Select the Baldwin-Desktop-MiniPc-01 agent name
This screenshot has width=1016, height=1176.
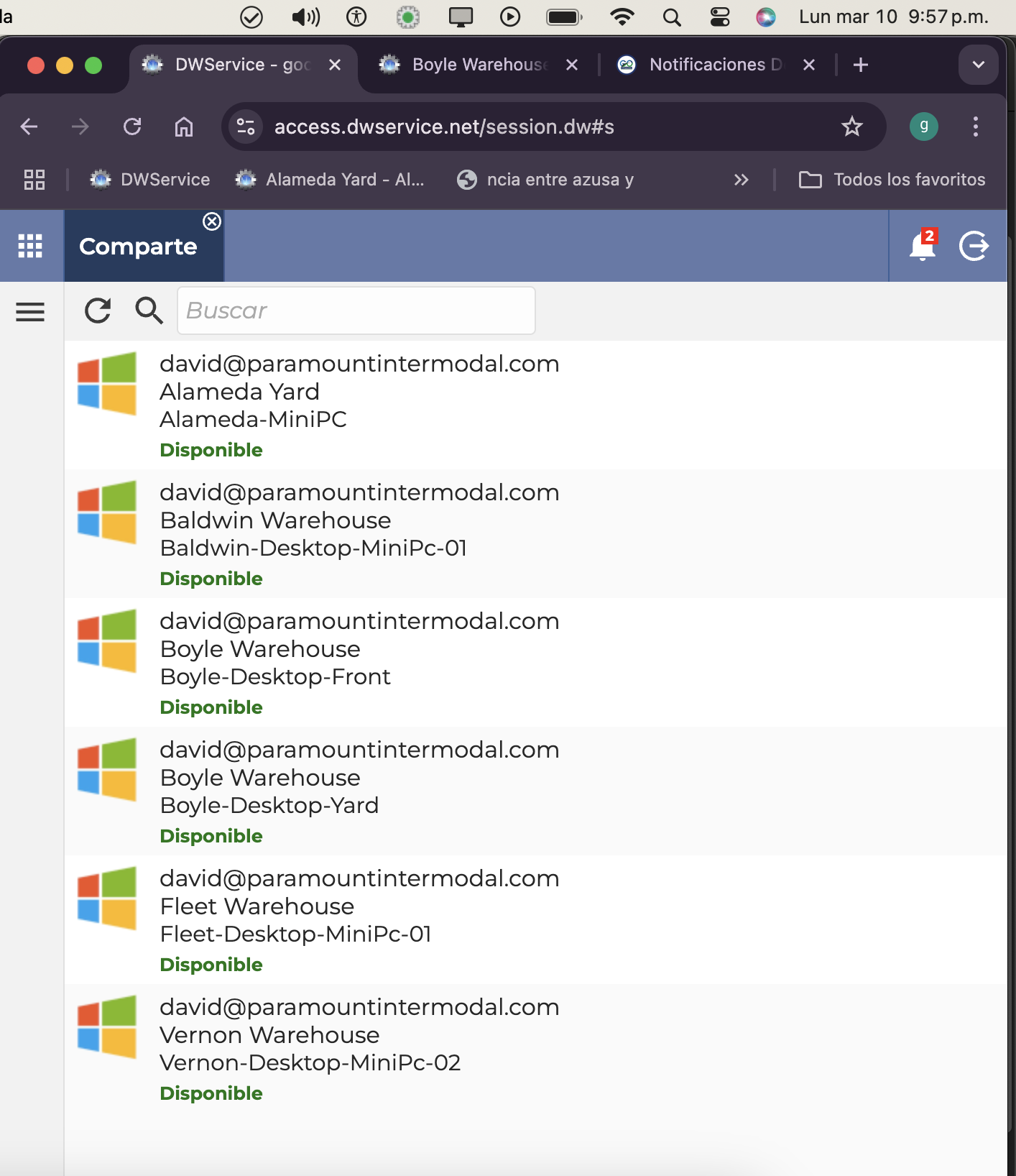(313, 548)
